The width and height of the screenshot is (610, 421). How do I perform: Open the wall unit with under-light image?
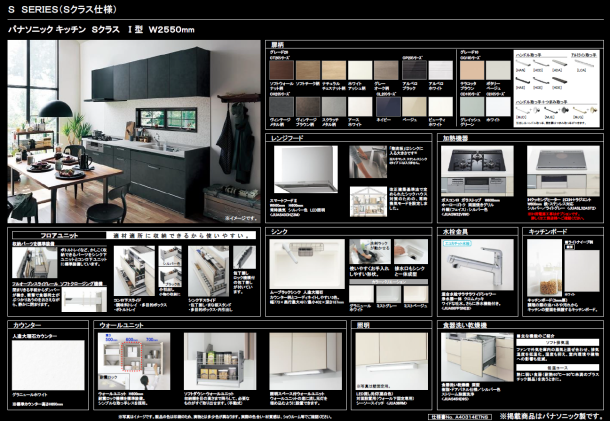(x=306, y=361)
